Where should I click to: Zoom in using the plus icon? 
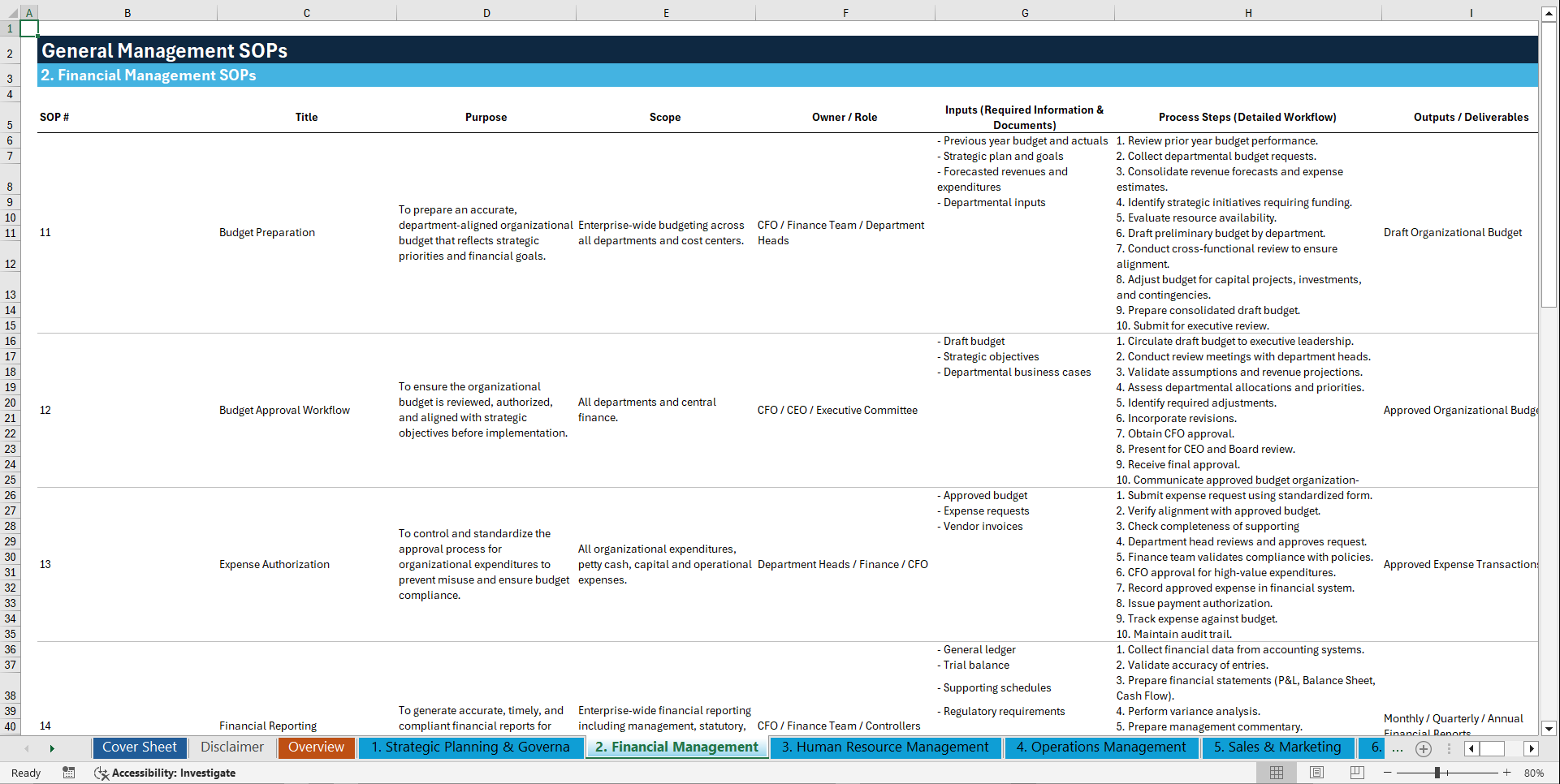[1506, 773]
